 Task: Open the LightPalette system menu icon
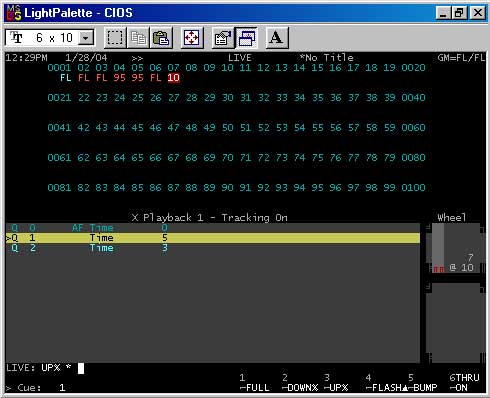tap(14, 13)
